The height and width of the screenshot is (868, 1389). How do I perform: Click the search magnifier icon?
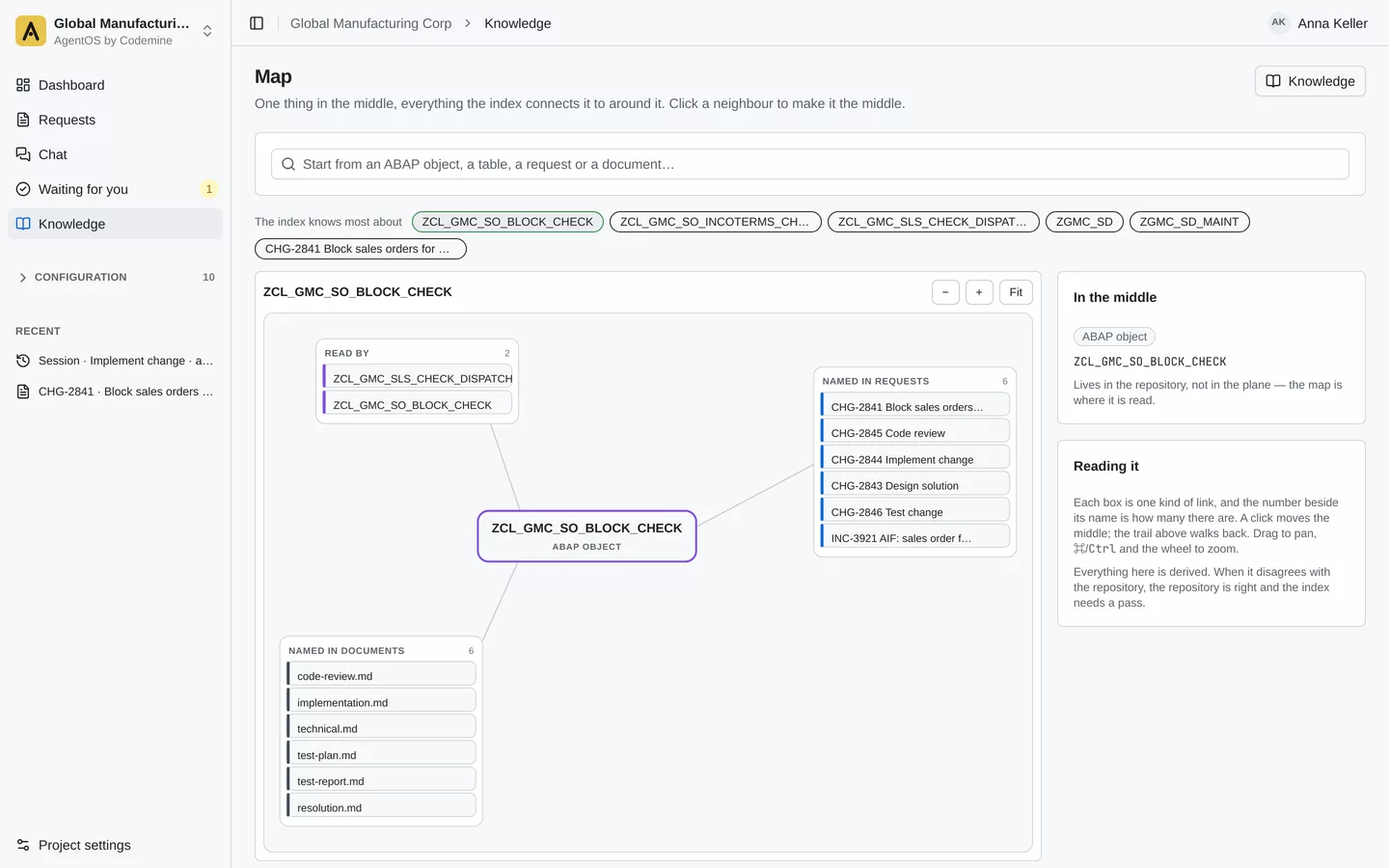(288, 164)
